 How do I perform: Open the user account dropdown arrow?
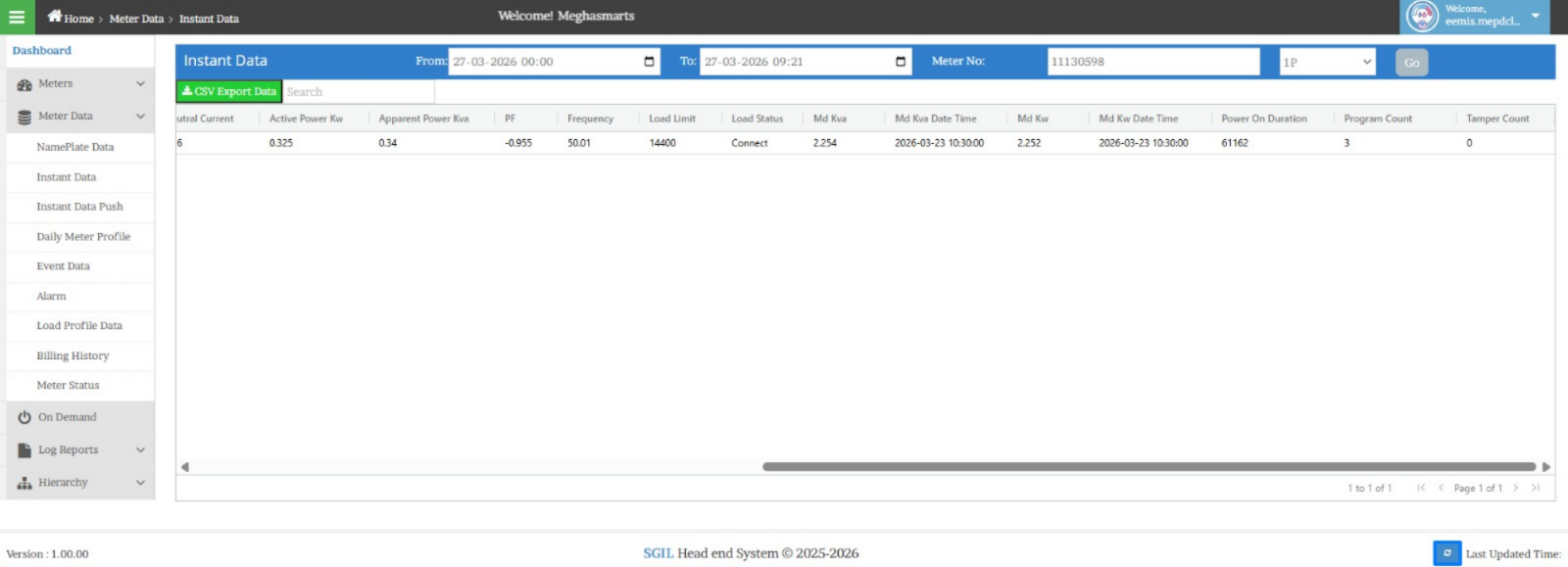(1536, 16)
